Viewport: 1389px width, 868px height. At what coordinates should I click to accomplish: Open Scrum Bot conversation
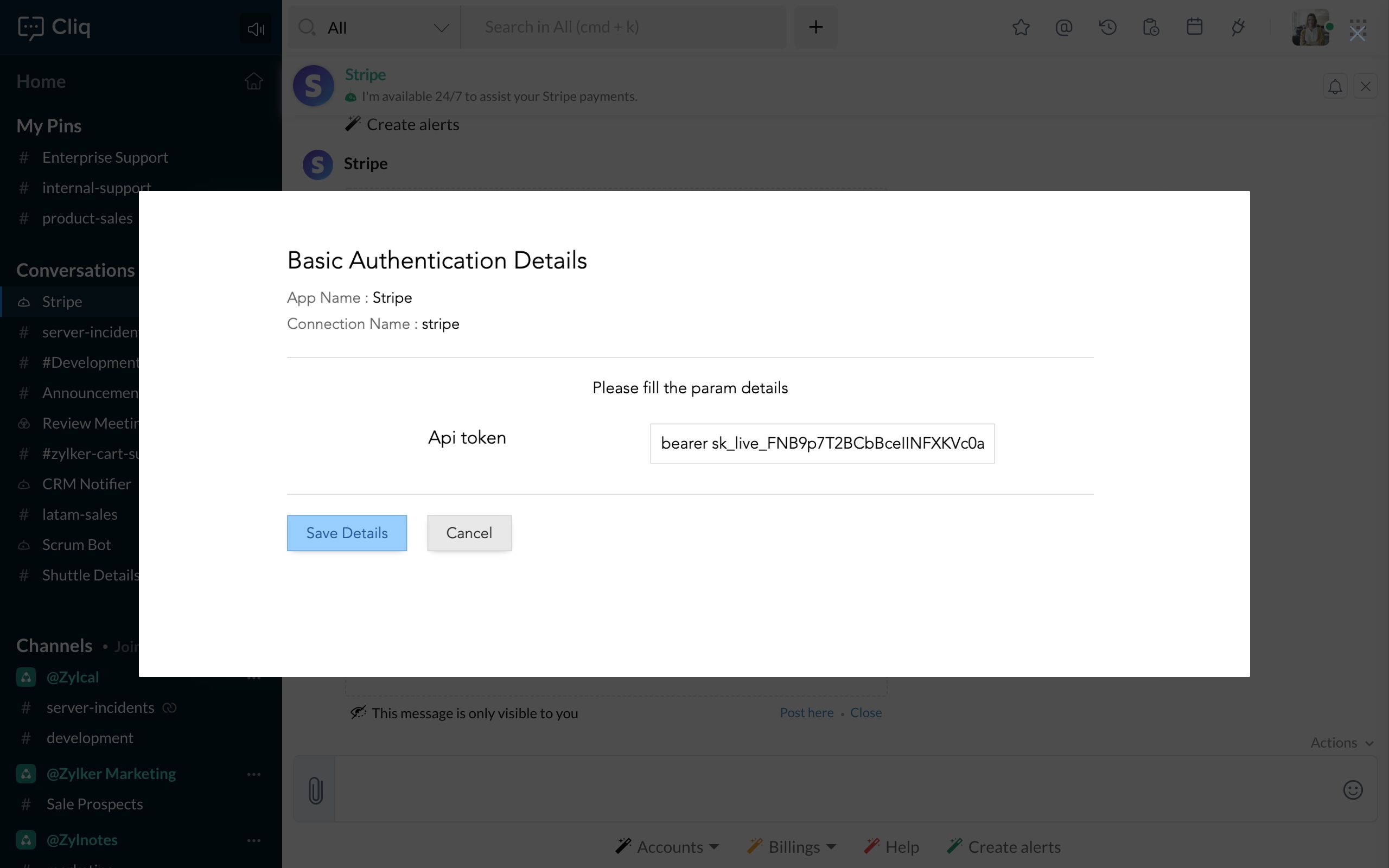[77, 545]
